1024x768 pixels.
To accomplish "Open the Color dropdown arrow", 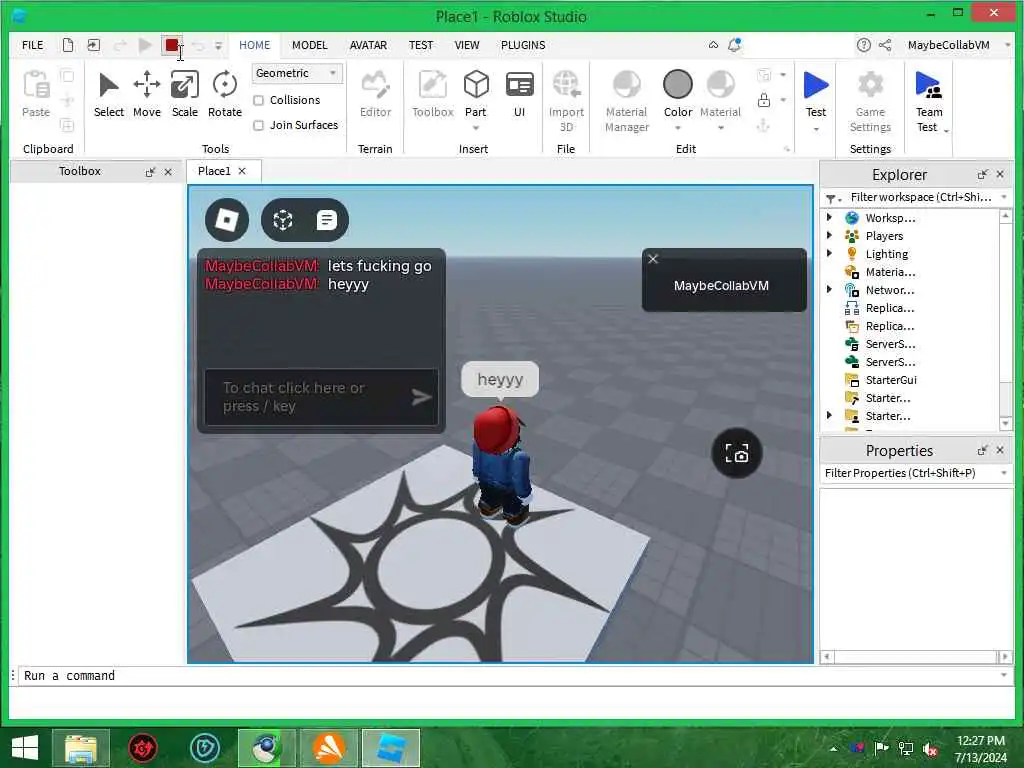I will [678, 128].
